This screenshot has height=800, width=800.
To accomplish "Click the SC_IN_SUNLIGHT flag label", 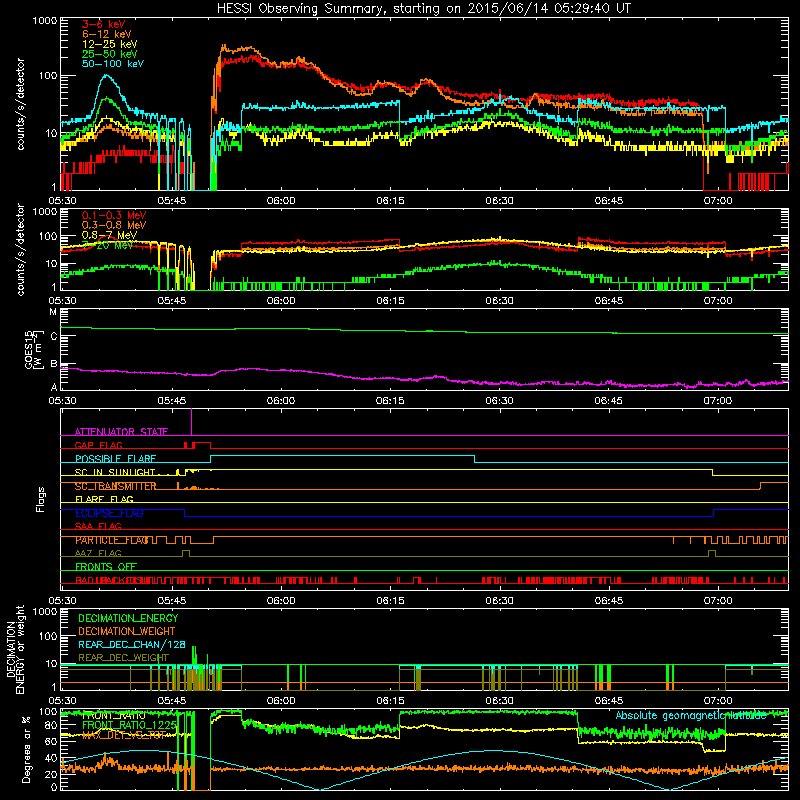I will tap(115, 472).
